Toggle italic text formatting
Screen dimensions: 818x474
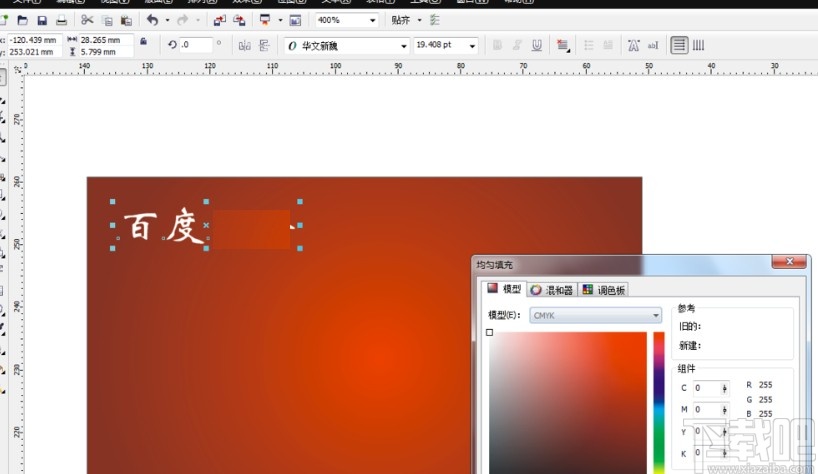517,45
